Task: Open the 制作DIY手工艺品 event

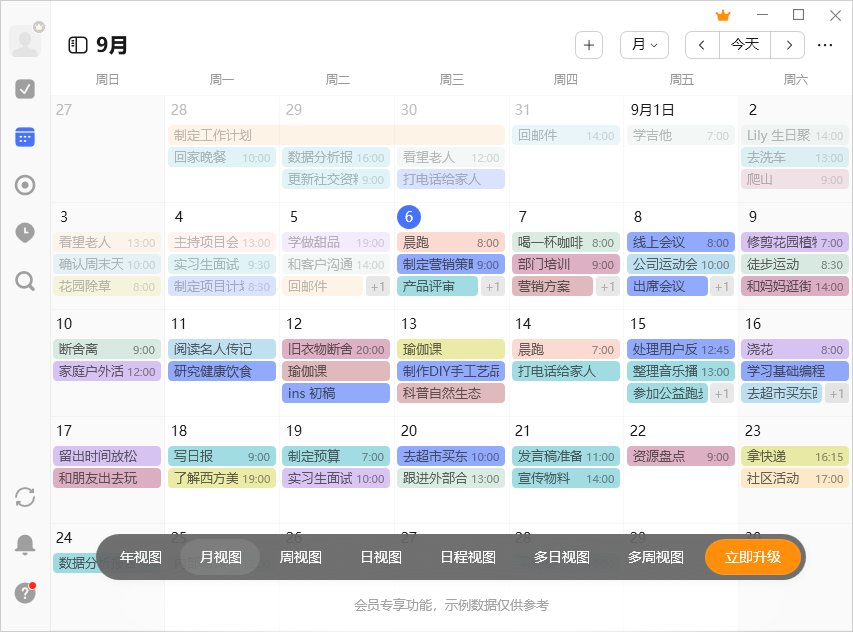Action: [x=451, y=371]
